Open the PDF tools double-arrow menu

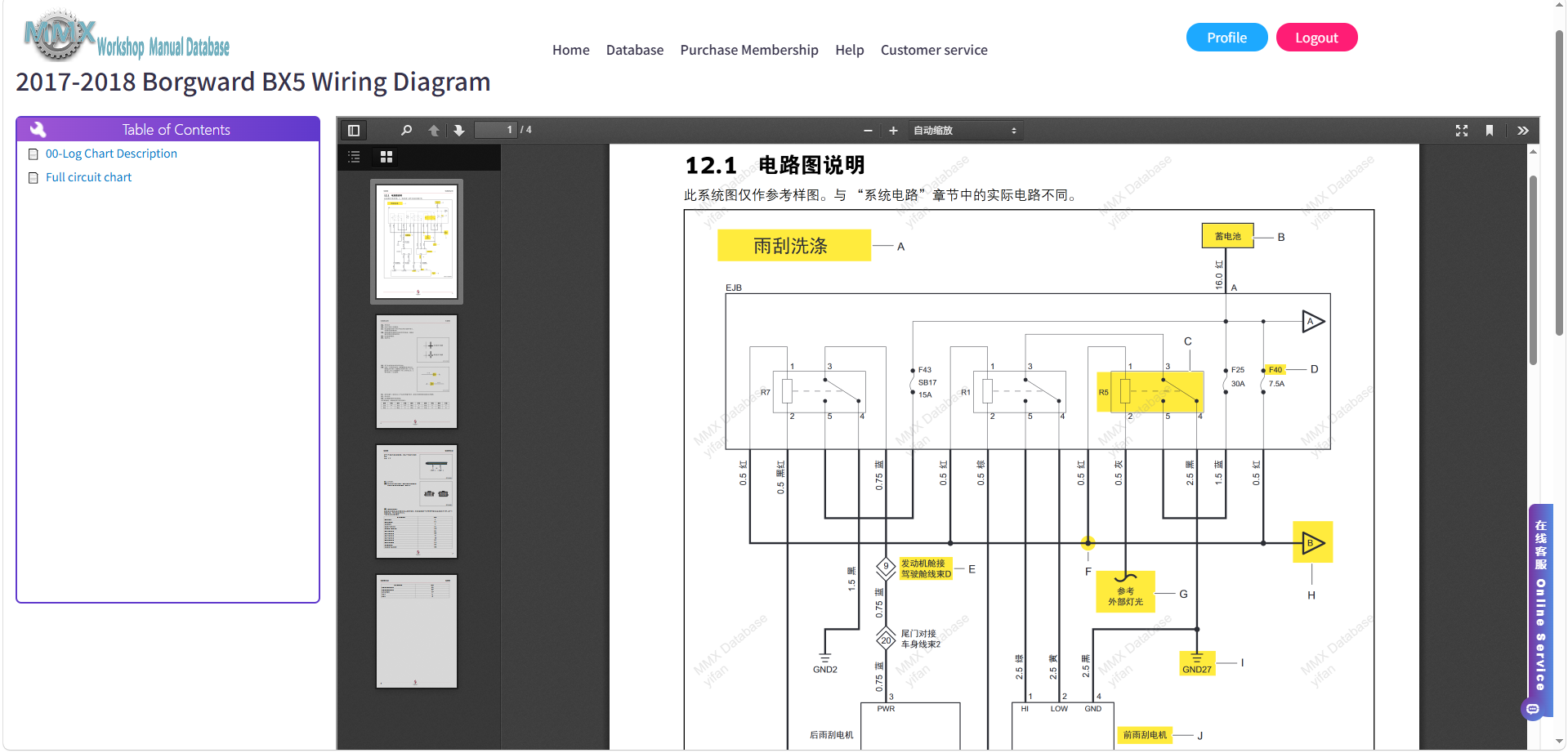1523,131
